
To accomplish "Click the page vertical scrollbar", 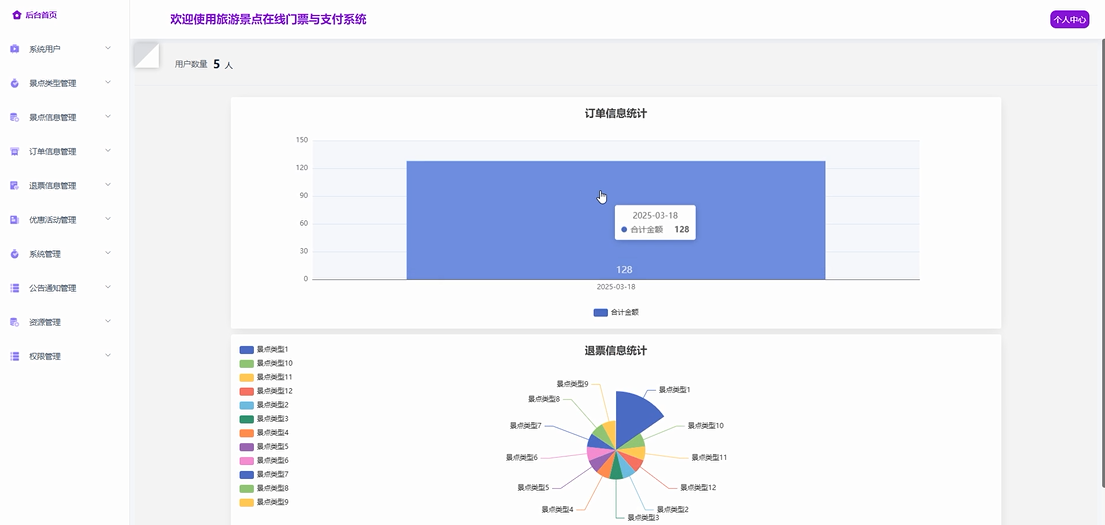I will pyautogui.click(x=1102, y=261).
